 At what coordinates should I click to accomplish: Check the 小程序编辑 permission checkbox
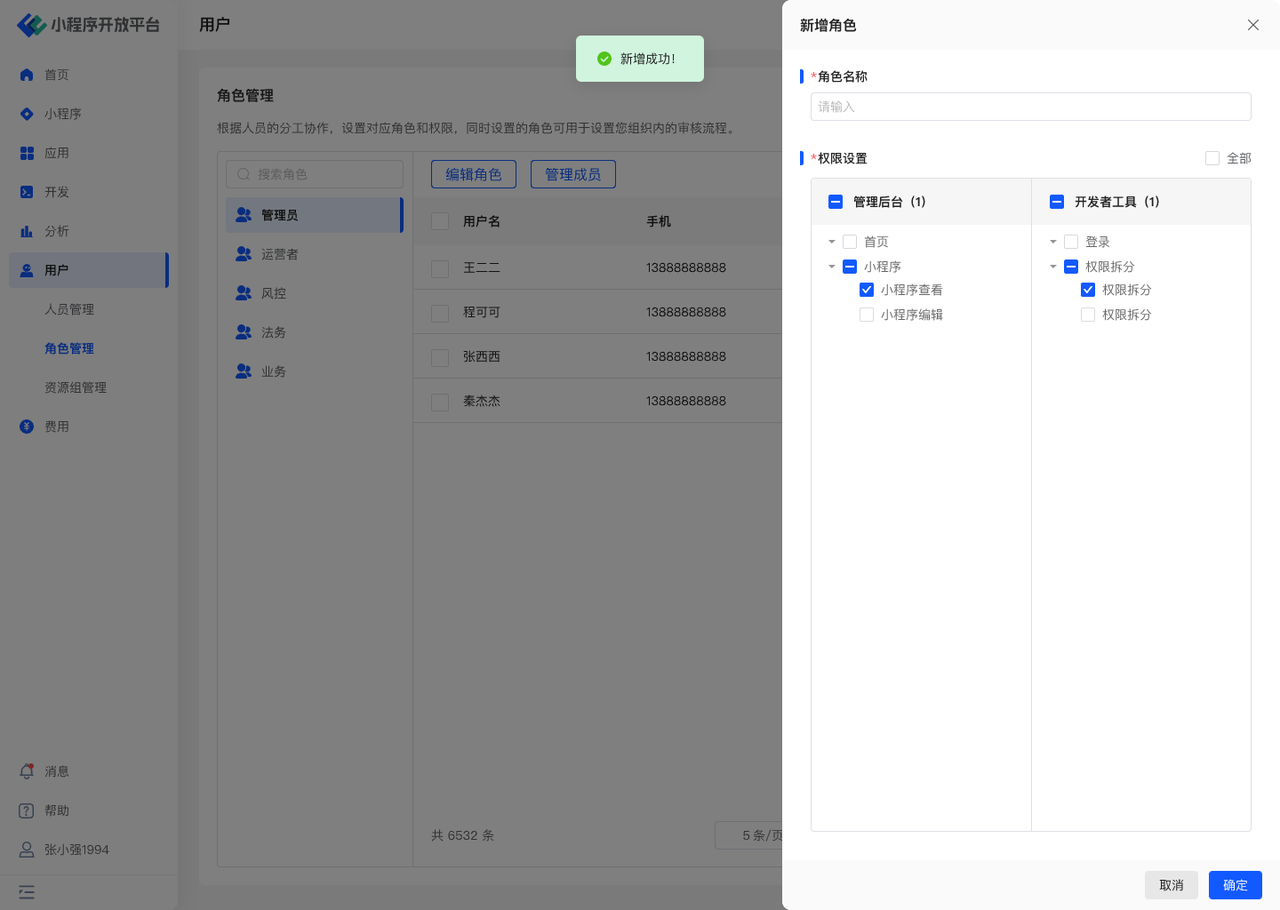pyautogui.click(x=867, y=315)
